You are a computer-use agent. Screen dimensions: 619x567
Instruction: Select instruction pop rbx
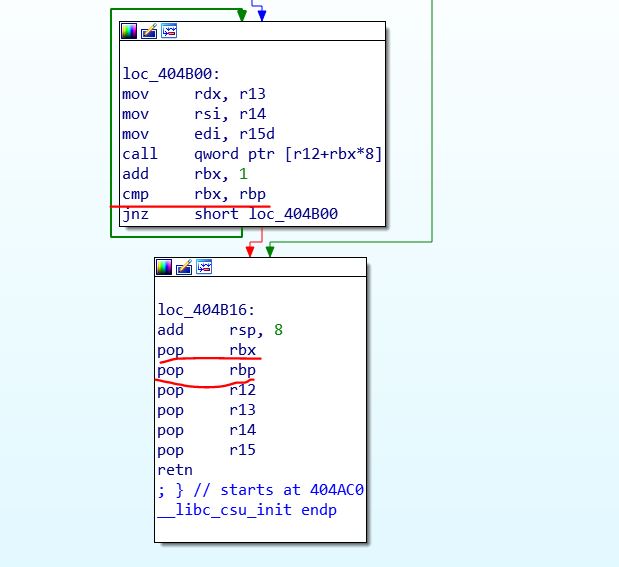206,350
